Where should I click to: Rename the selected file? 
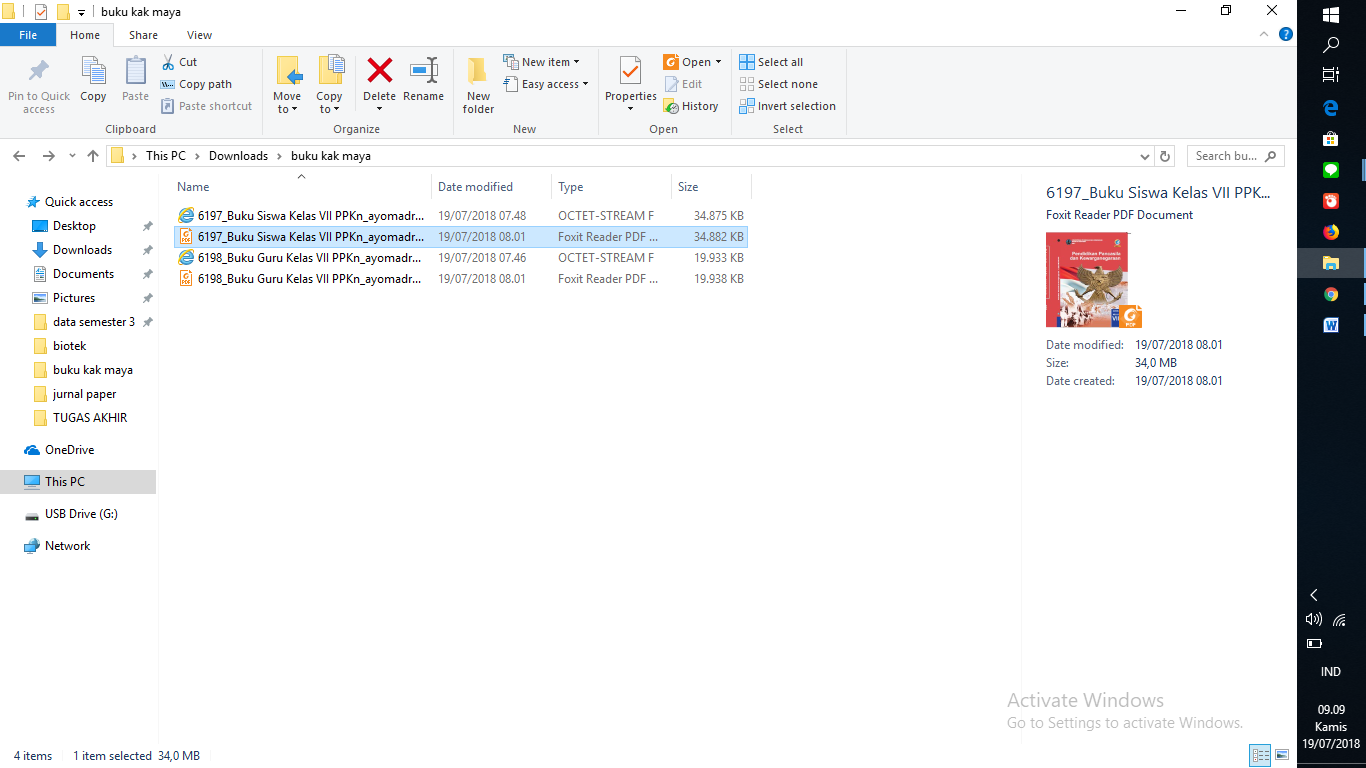(x=423, y=82)
